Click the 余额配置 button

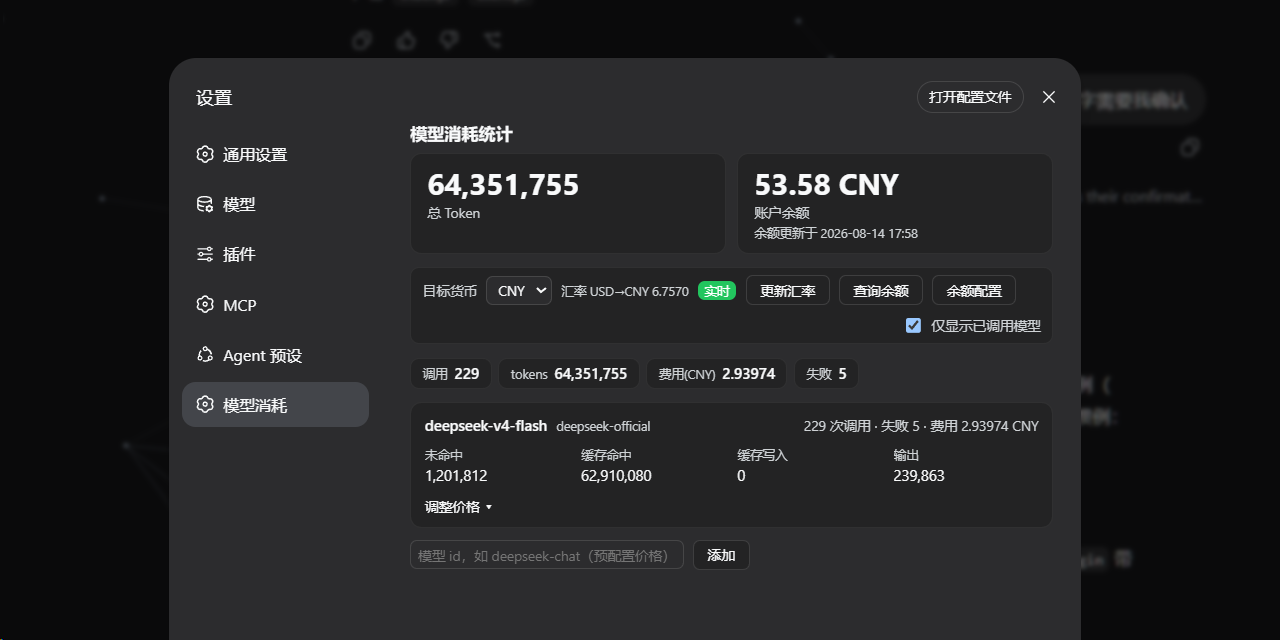pos(974,291)
